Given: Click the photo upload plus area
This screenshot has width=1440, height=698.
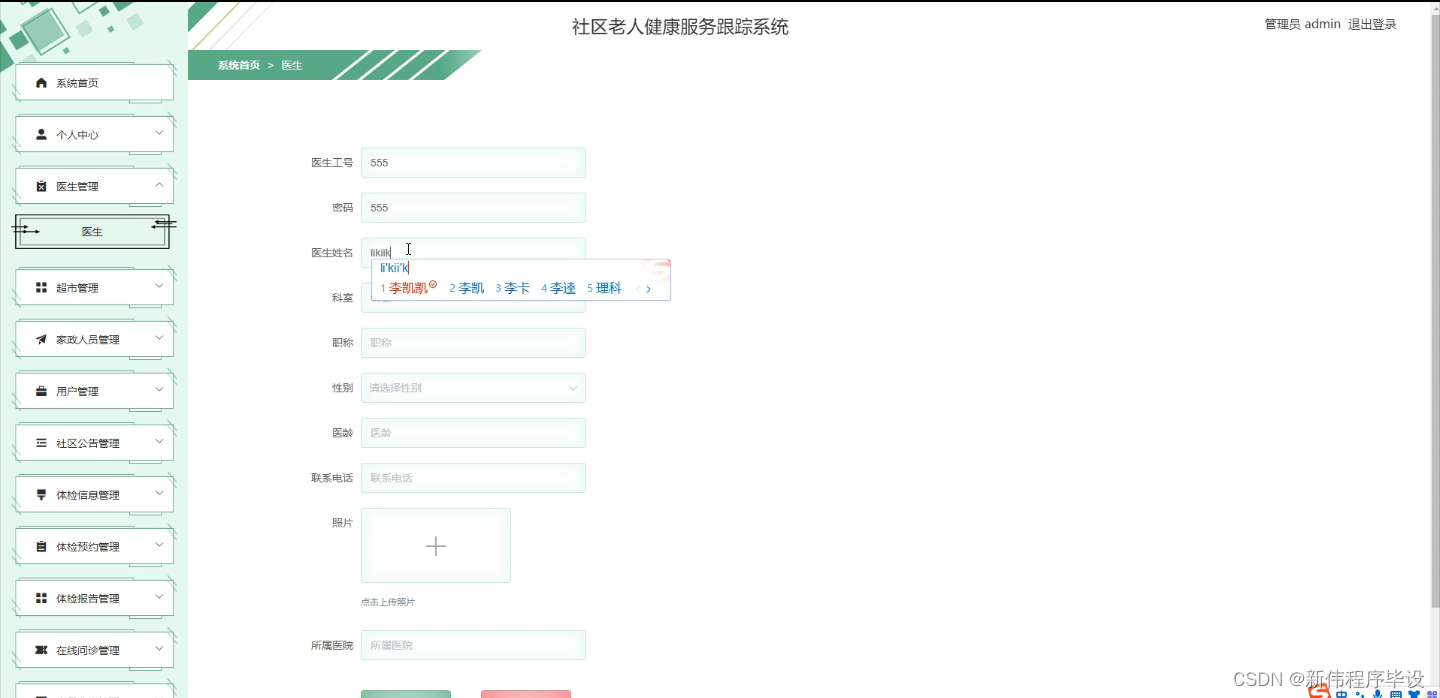Looking at the screenshot, I should [435, 545].
